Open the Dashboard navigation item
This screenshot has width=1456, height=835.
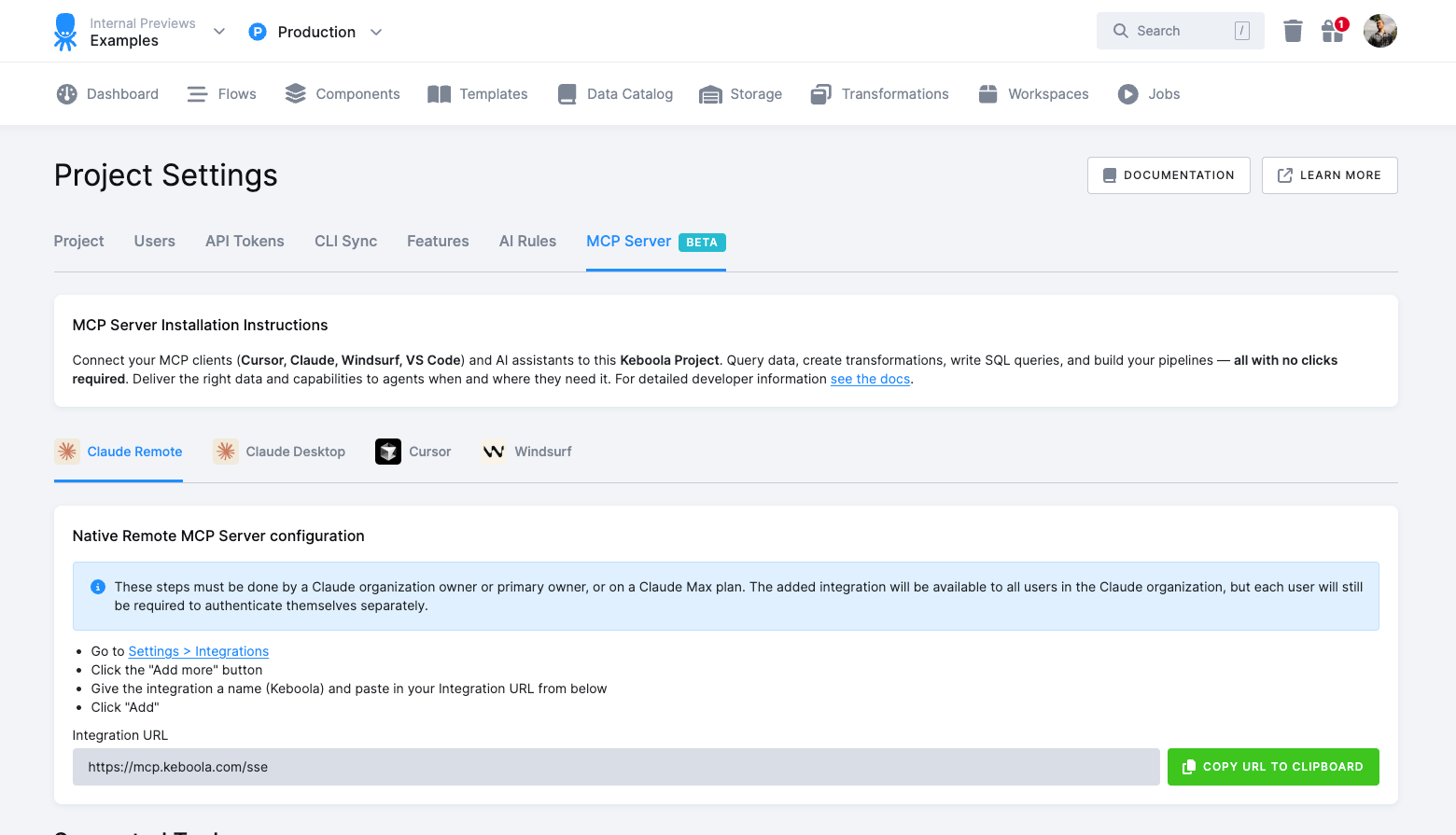[107, 94]
